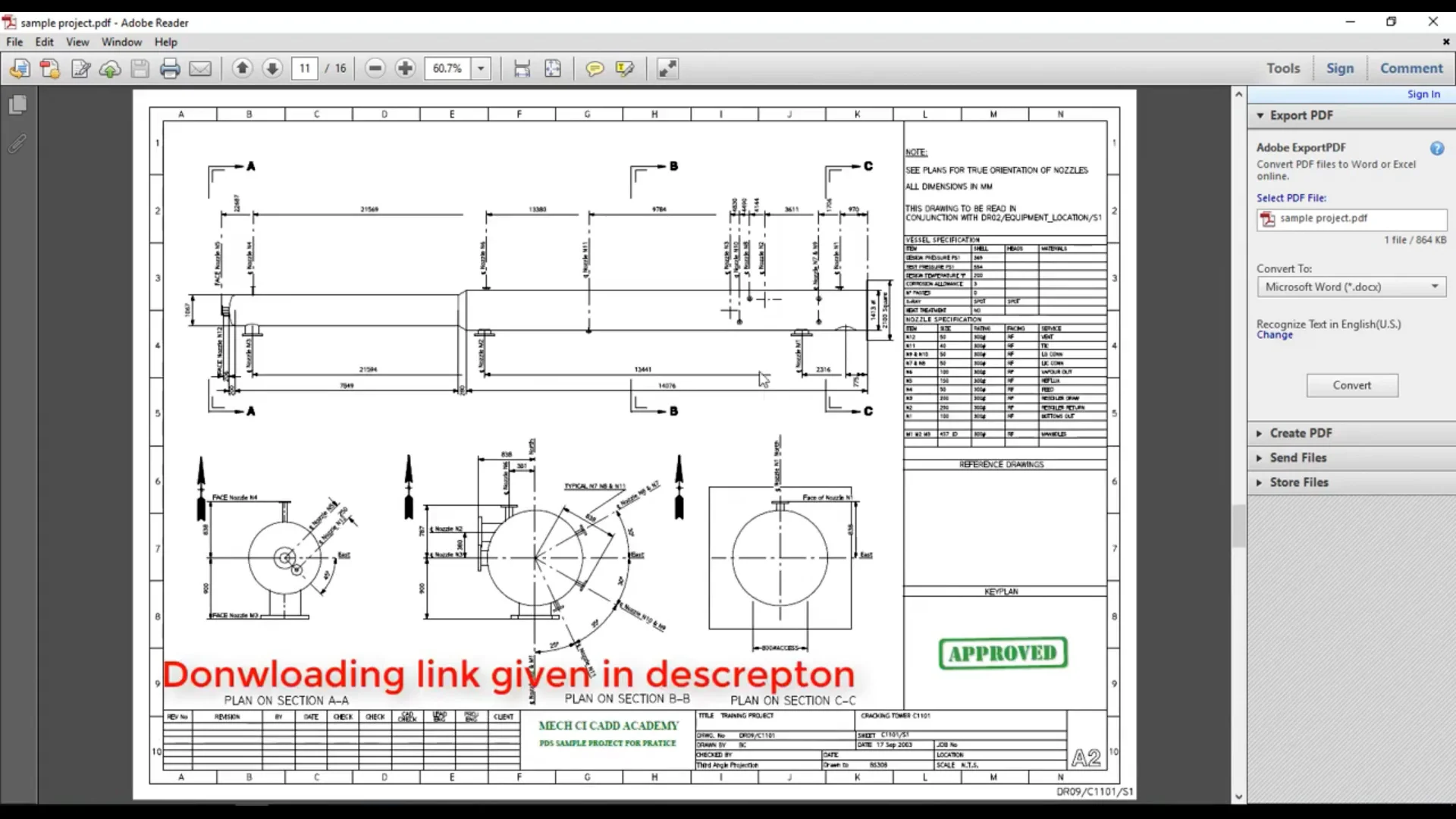Switch to the Comment pane
The width and height of the screenshot is (1456, 819).
point(1410,68)
